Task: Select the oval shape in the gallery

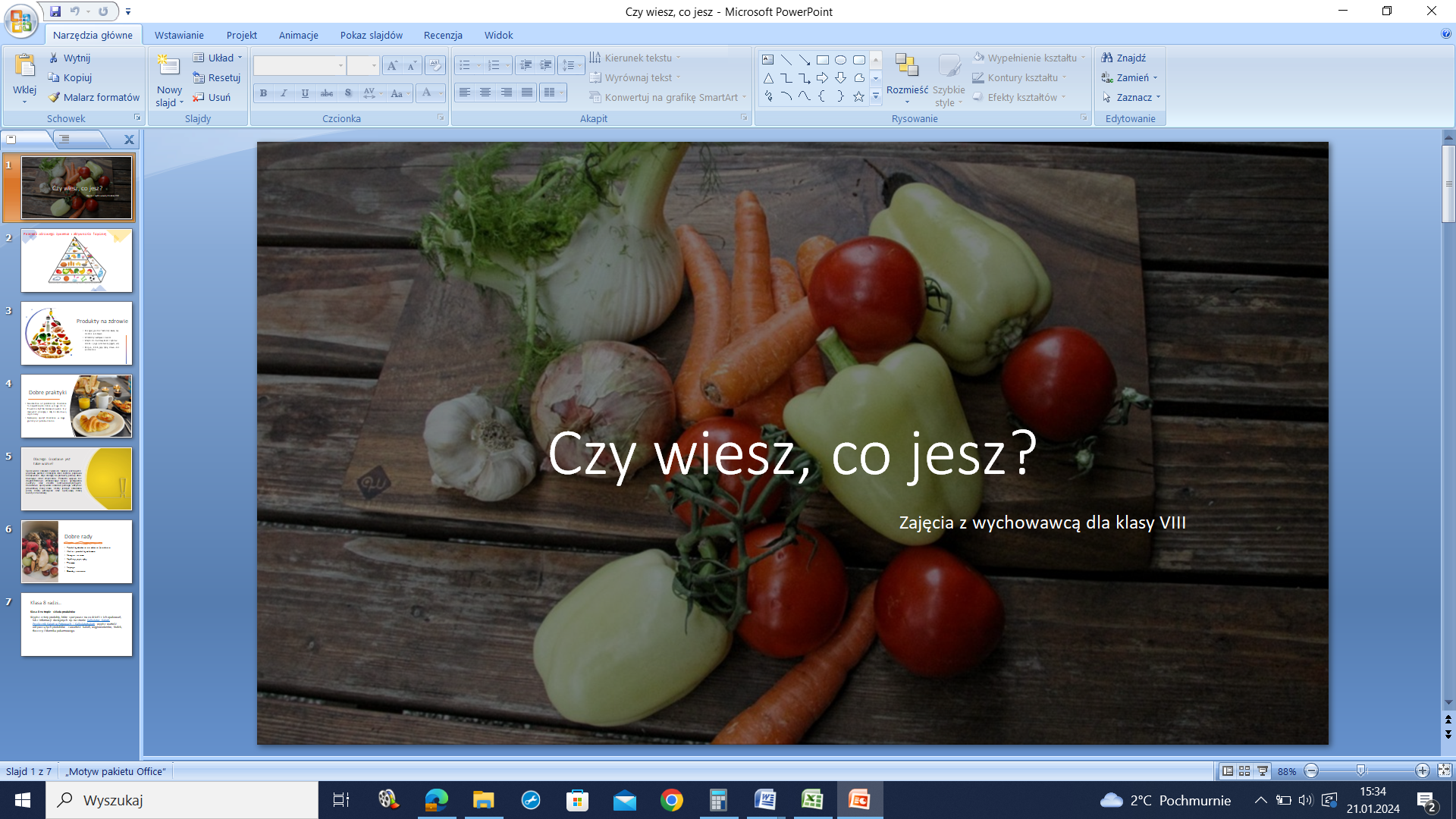Action: pyautogui.click(x=840, y=60)
